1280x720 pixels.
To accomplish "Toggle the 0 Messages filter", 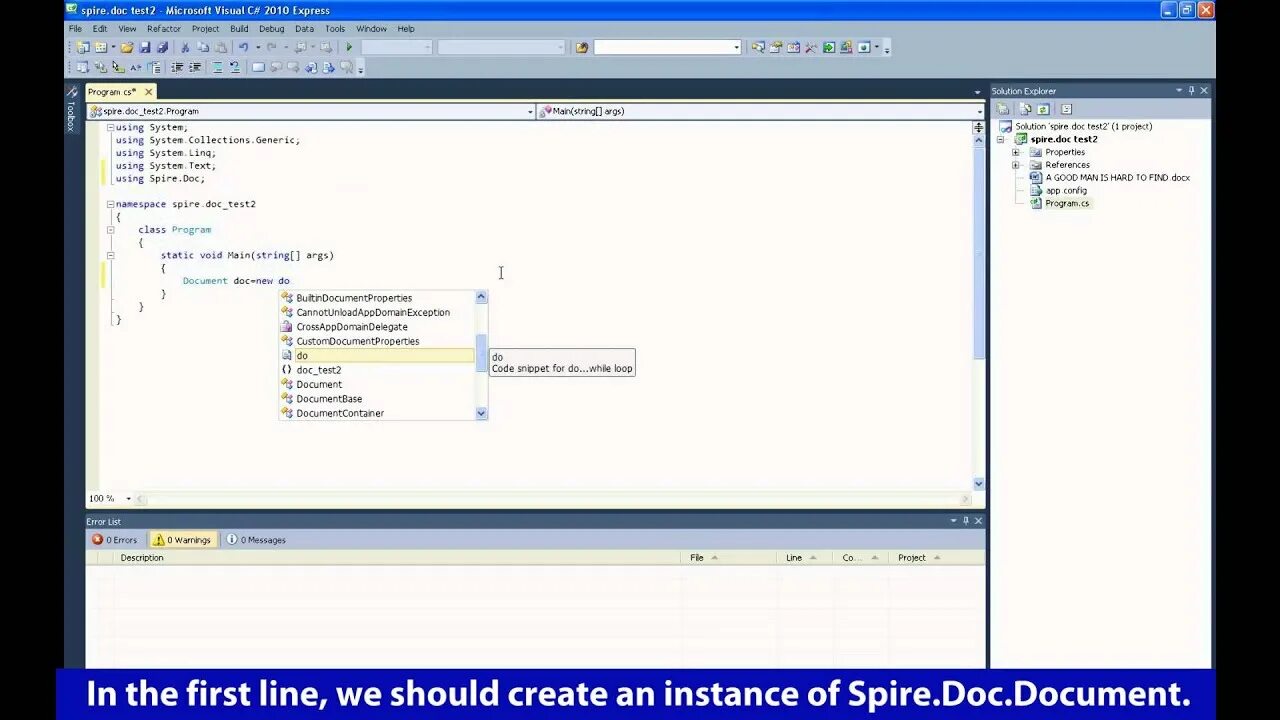I will coord(256,540).
